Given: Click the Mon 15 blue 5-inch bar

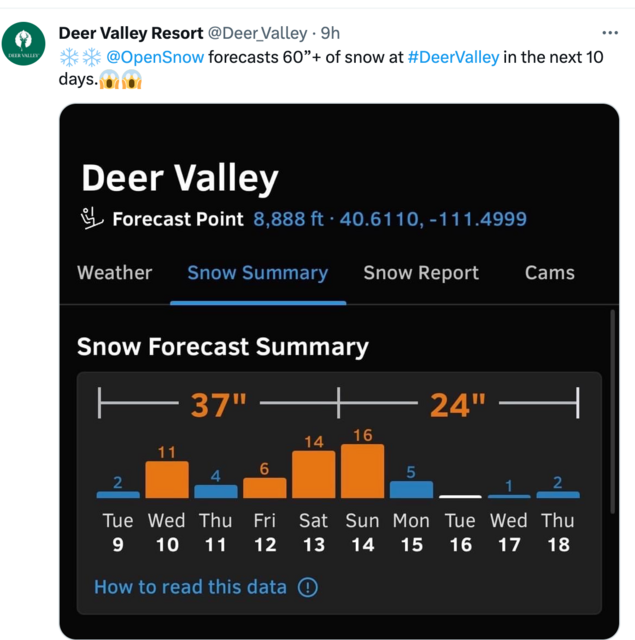Looking at the screenshot, I should (x=411, y=489).
